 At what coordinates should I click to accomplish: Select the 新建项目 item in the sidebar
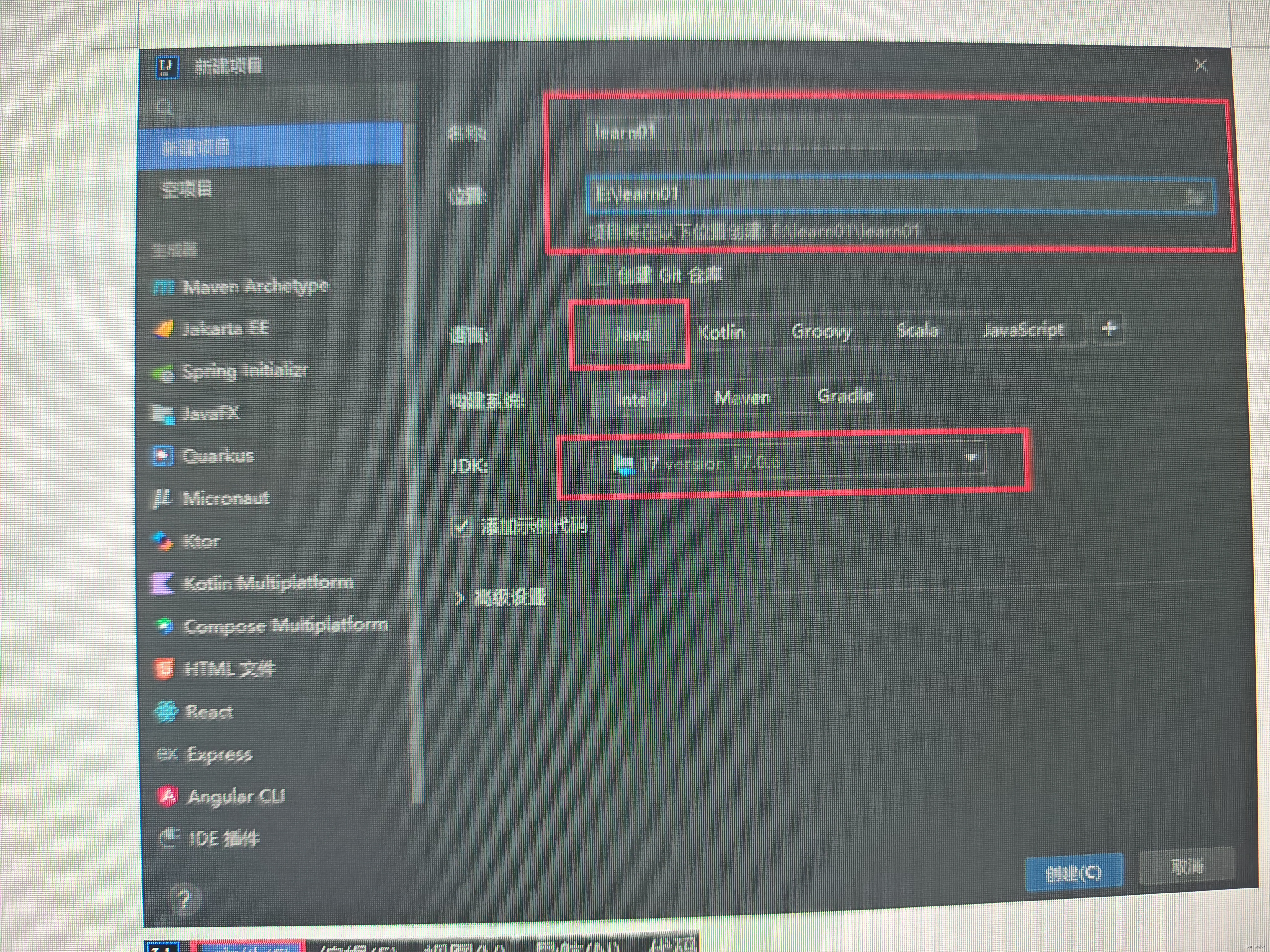click(x=270, y=148)
